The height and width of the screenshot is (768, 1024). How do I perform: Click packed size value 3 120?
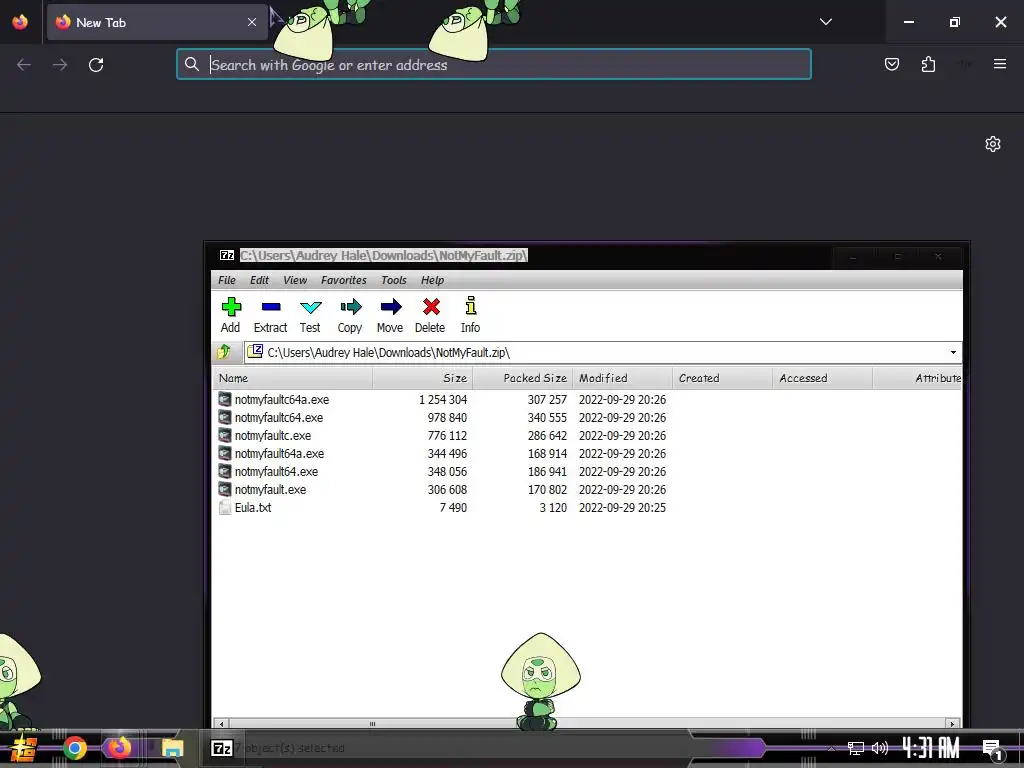[x=552, y=507]
